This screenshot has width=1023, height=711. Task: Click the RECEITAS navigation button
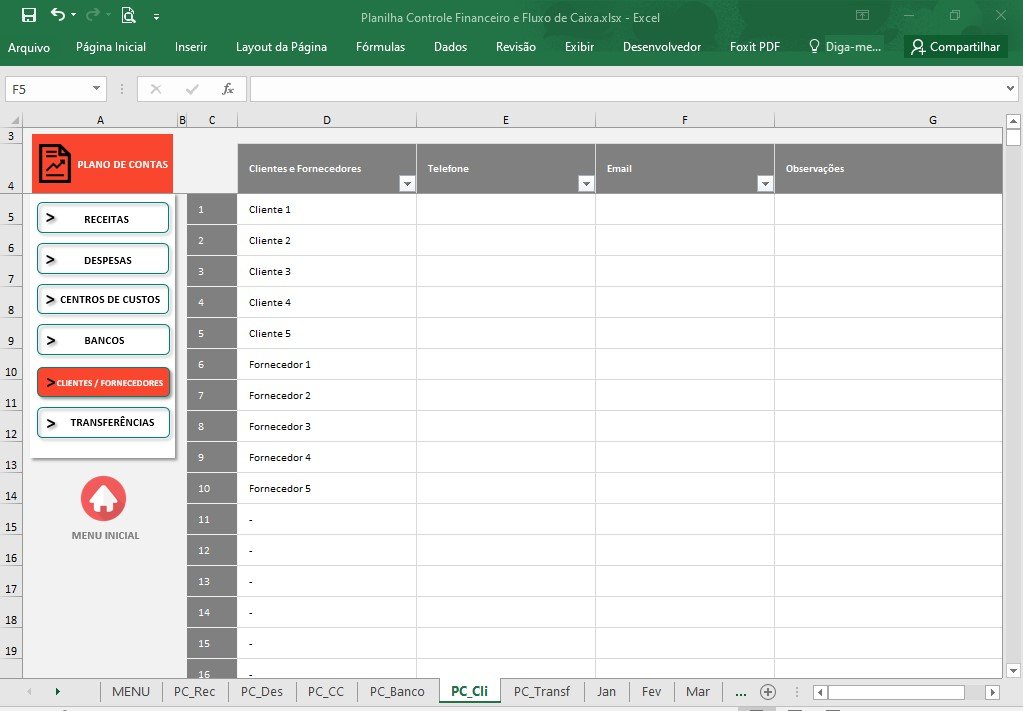point(103,219)
